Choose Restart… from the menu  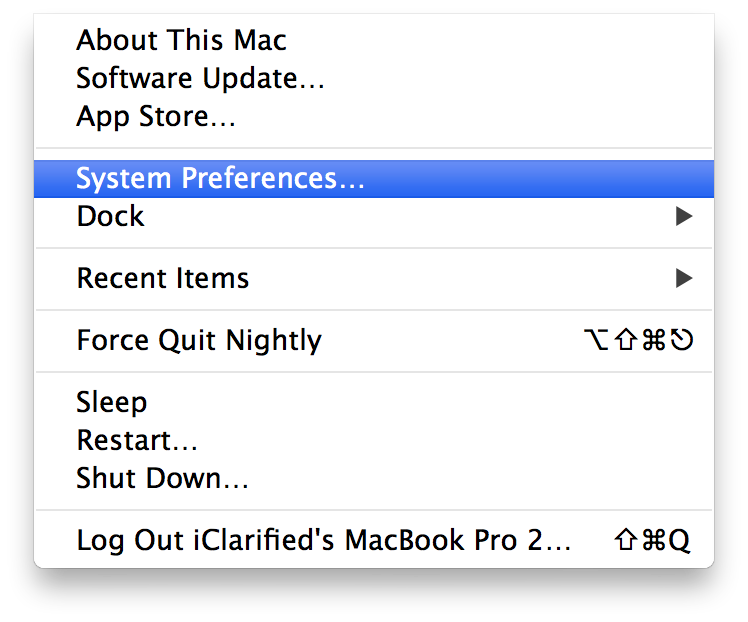[137, 440]
